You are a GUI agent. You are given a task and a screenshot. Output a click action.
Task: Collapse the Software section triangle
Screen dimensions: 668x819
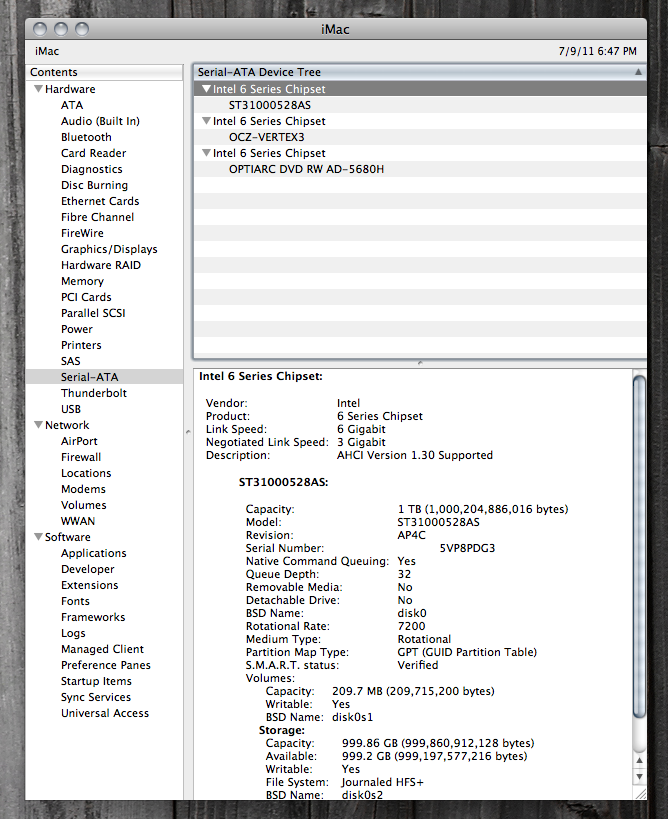38,536
